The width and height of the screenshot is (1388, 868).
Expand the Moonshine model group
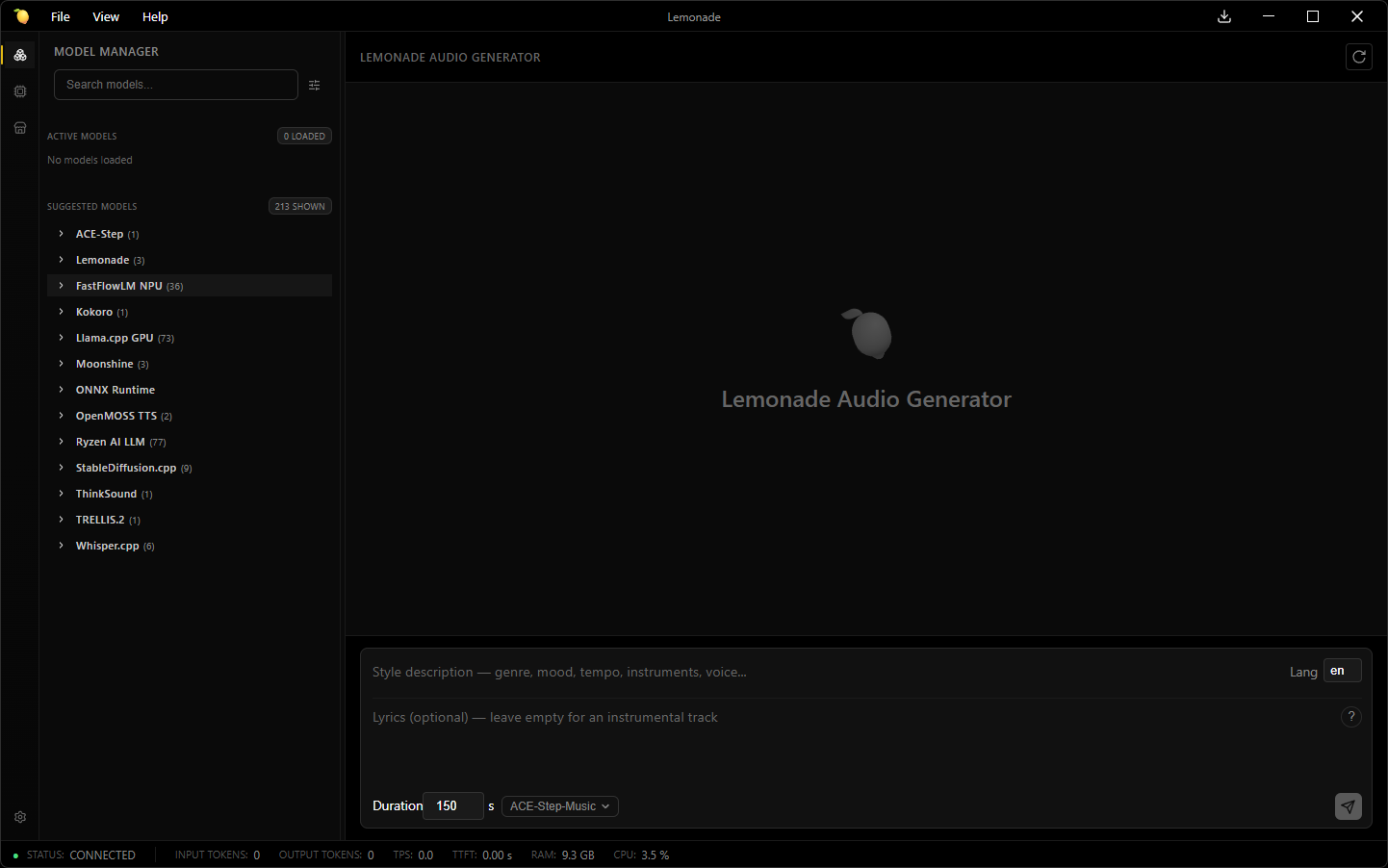pyautogui.click(x=190, y=364)
